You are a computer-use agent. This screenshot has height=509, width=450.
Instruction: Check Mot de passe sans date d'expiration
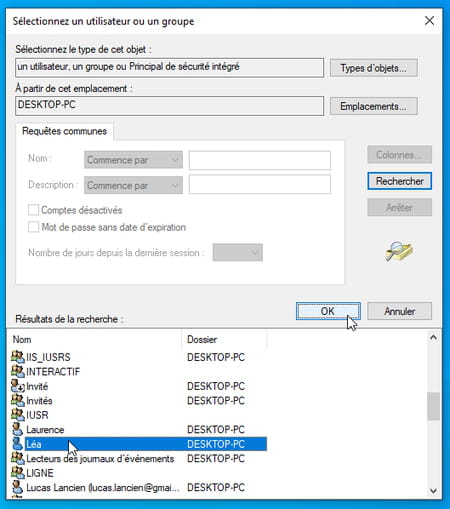33,227
